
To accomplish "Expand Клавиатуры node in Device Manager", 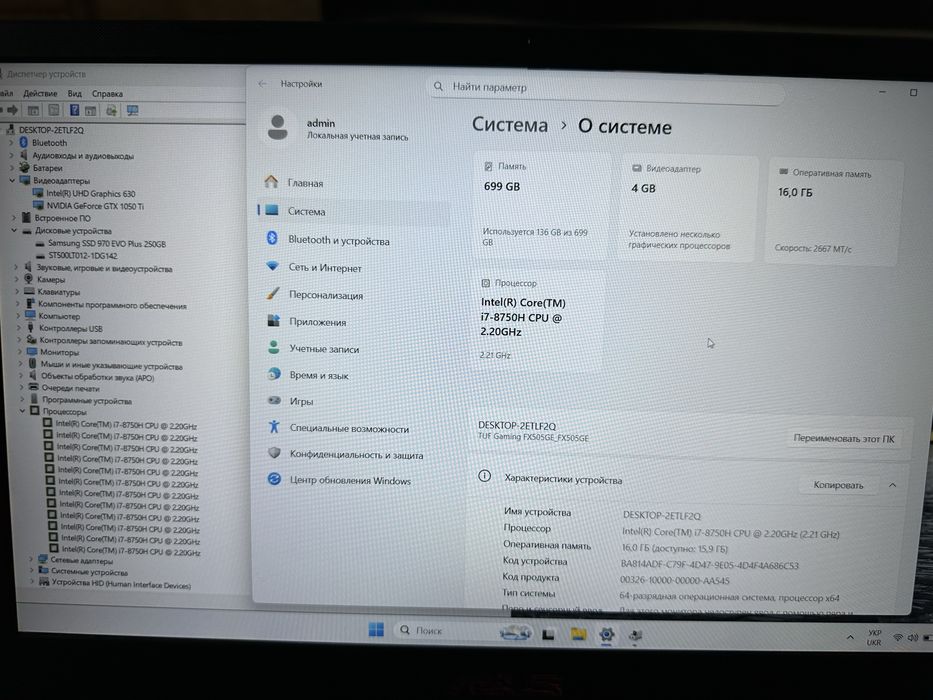I will 17,292.
